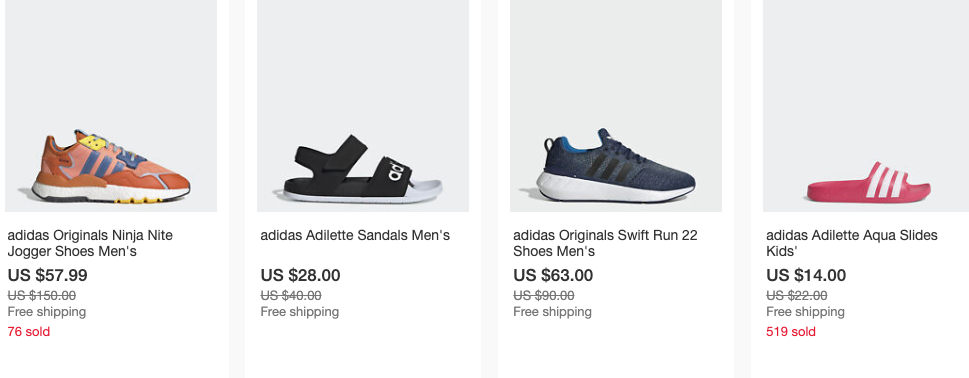Click the crossed-out US $90.00 original price
This screenshot has height=378, width=969.
pyautogui.click(x=544, y=296)
